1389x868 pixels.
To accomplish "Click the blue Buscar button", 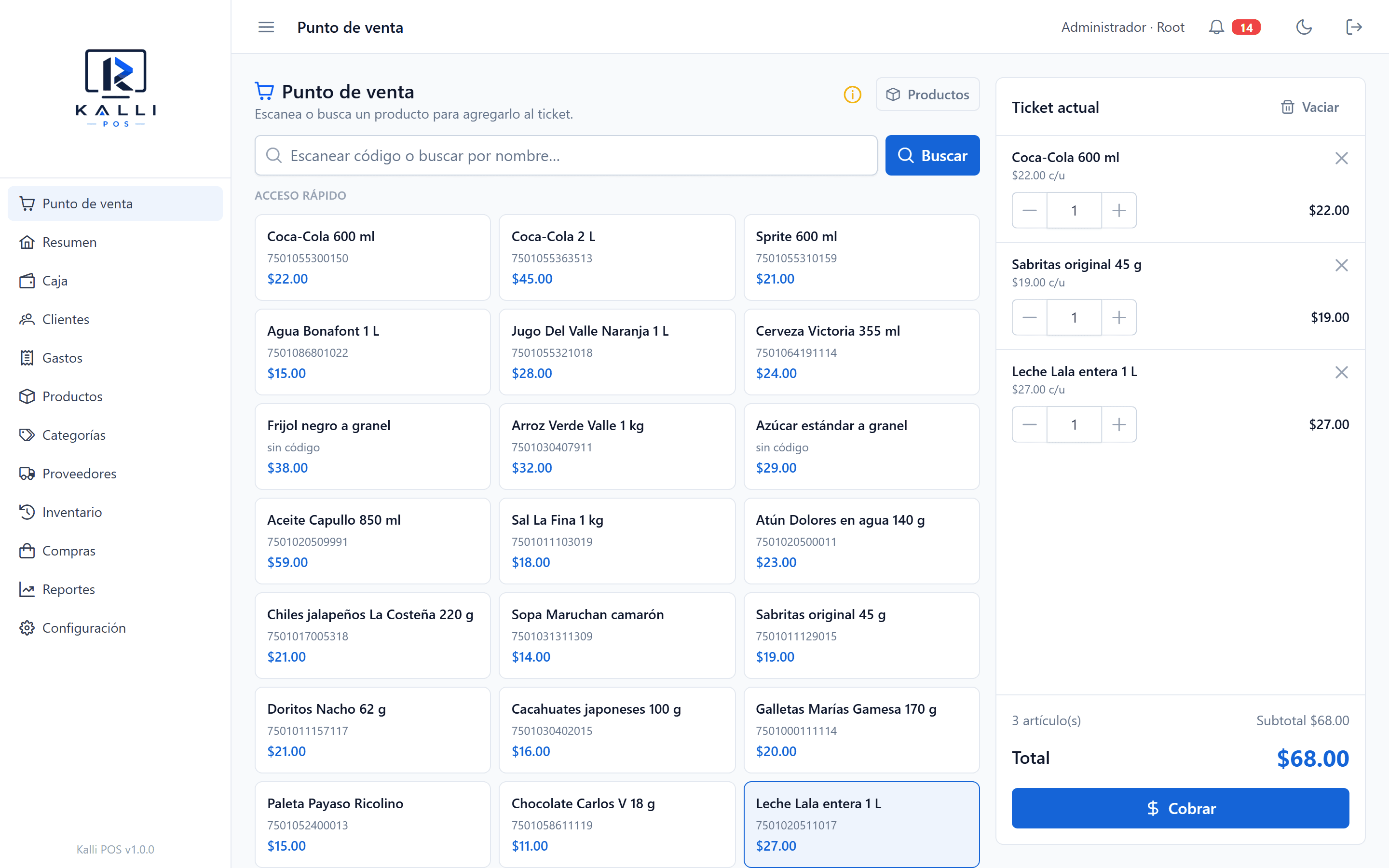I will [x=932, y=155].
